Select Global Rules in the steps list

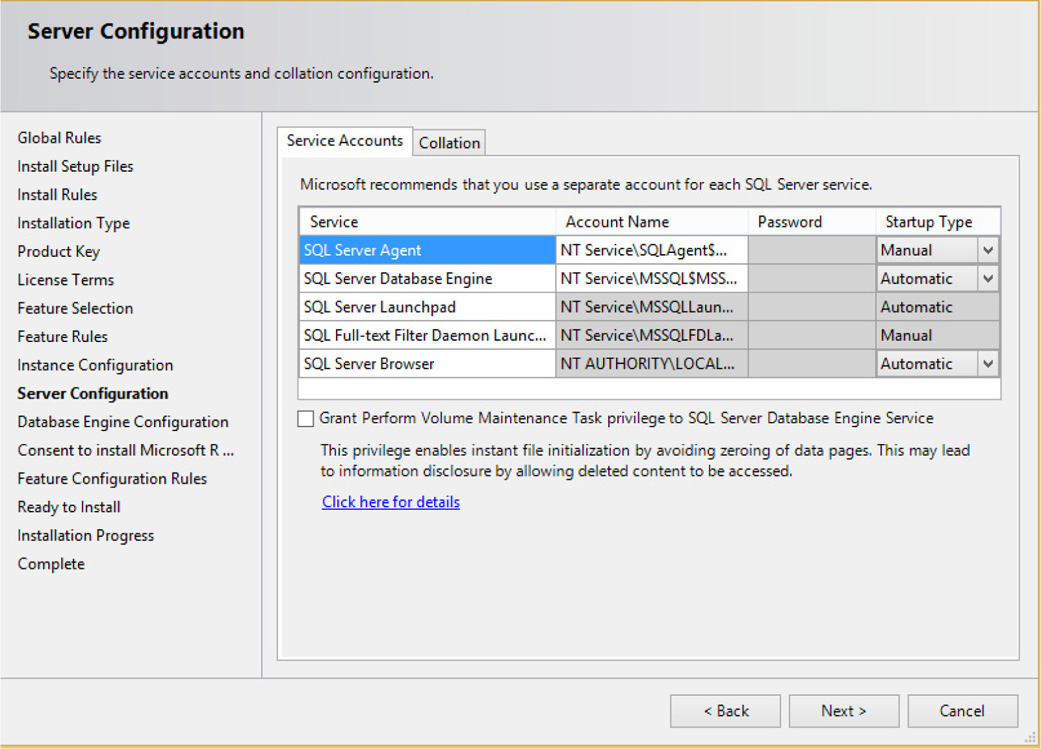click(59, 138)
